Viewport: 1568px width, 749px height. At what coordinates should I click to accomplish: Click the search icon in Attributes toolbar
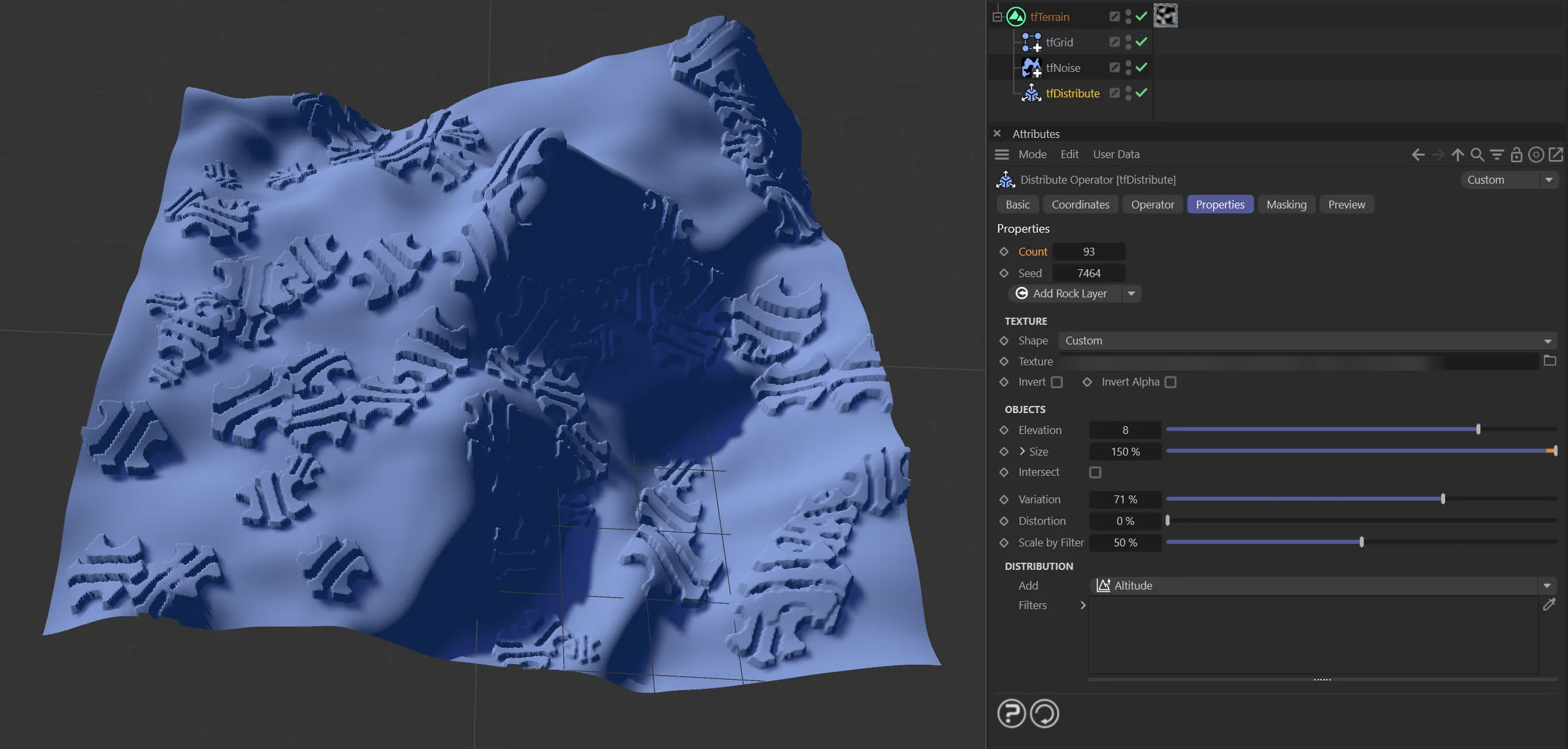(1477, 155)
